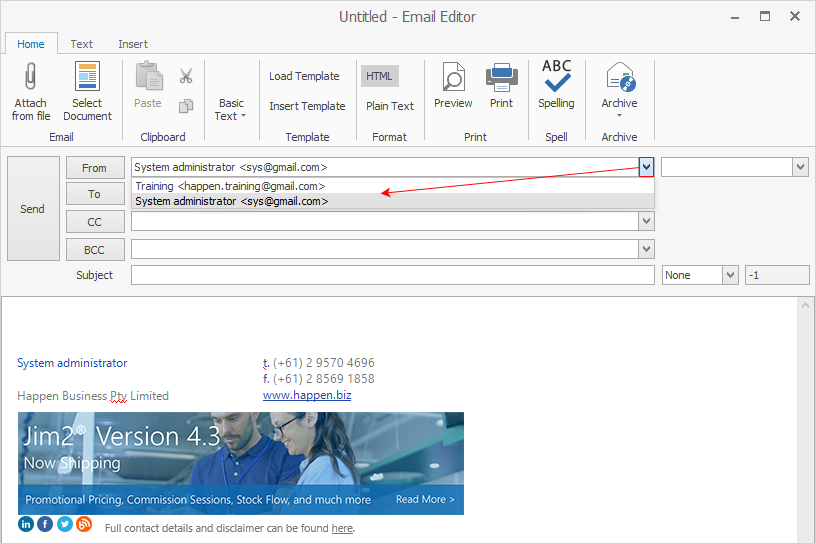Click the From button

(x=95, y=168)
